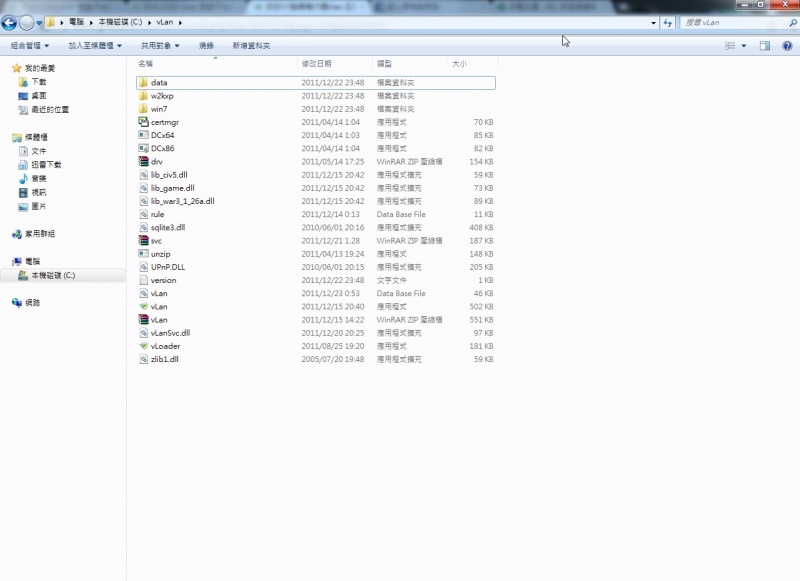800x581 pixels.
Task: Open the 共用對象 menu
Action: click(x=160, y=46)
